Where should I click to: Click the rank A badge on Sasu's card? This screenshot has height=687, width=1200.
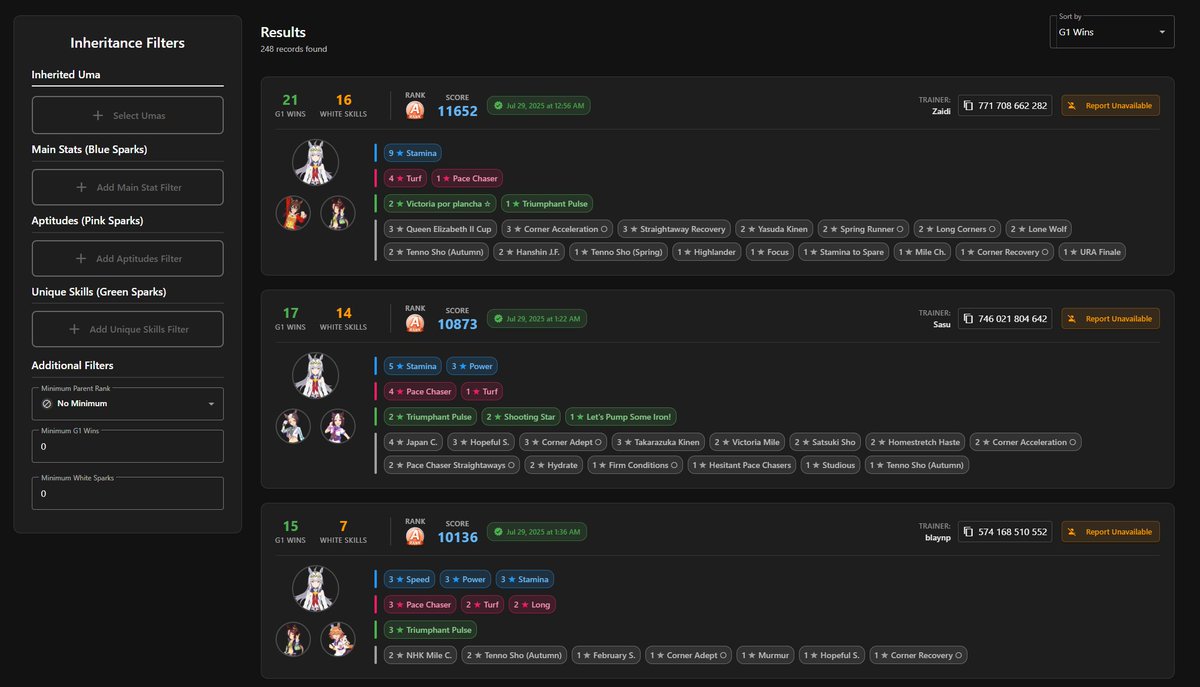pyautogui.click(x=415, y=324)
